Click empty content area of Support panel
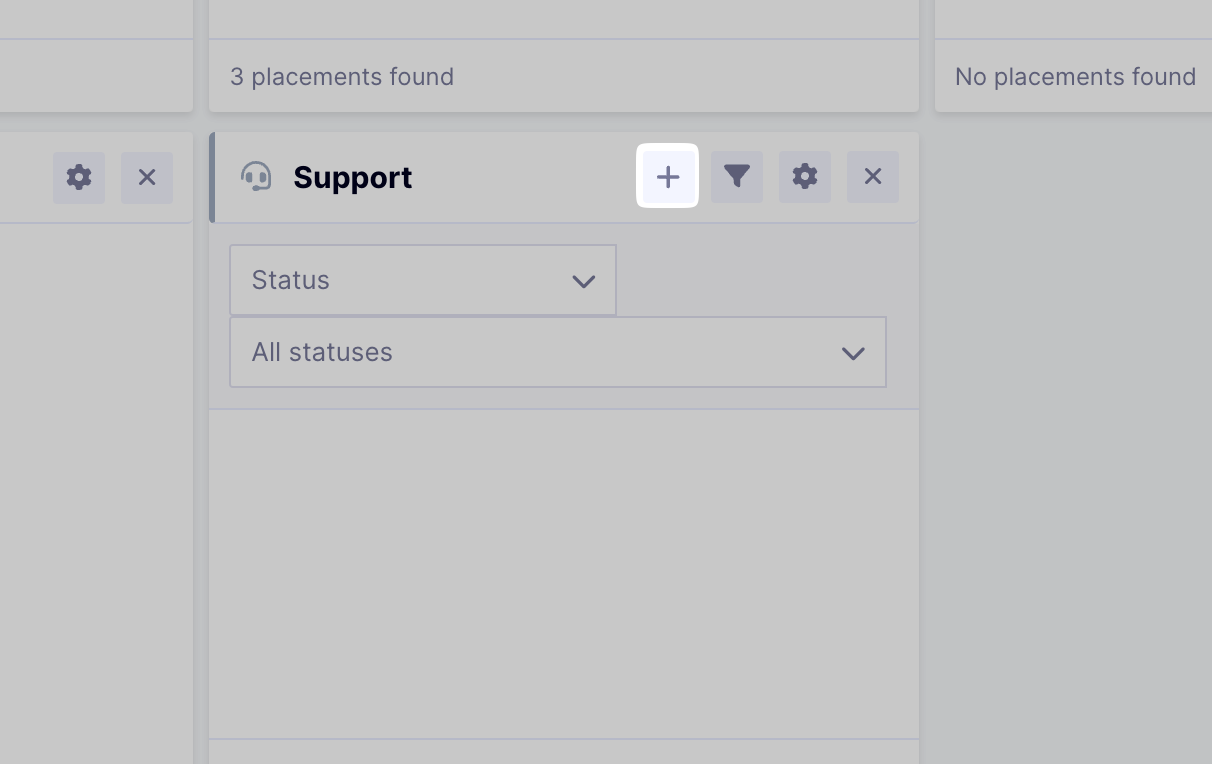 coord(563,570)
